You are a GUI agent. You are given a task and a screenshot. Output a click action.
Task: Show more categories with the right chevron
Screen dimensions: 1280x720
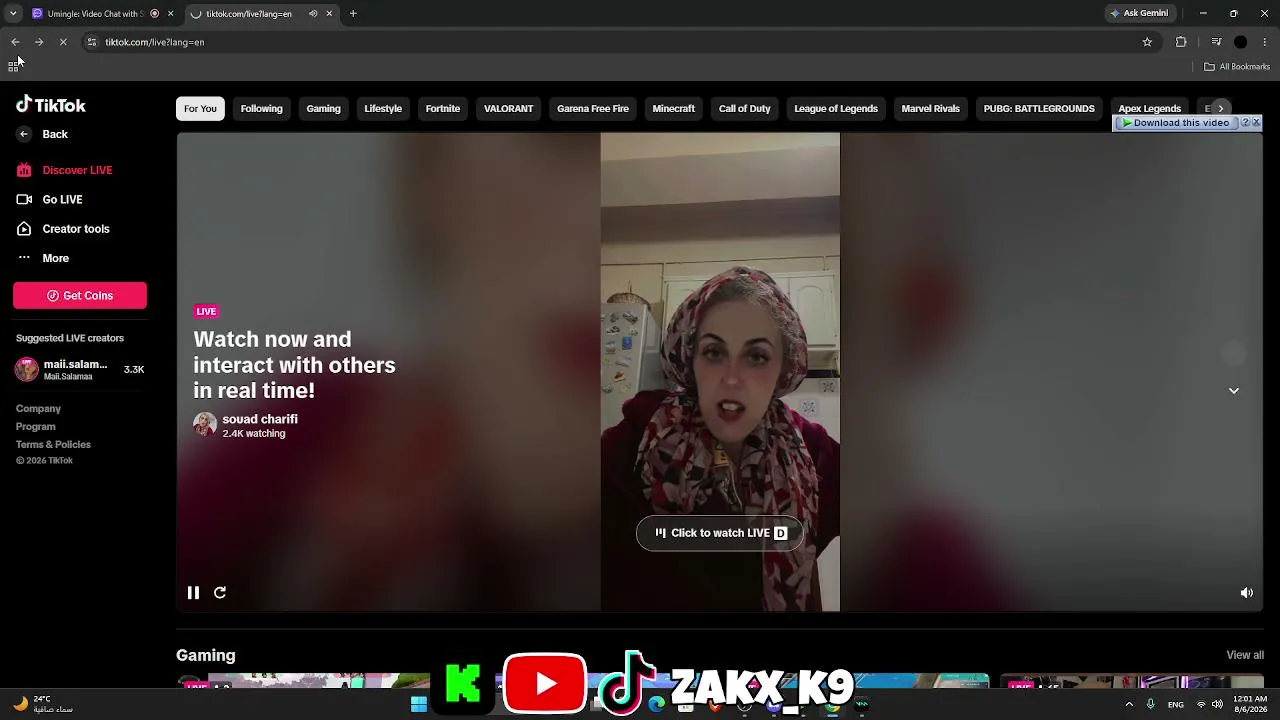click(1220, 109)
